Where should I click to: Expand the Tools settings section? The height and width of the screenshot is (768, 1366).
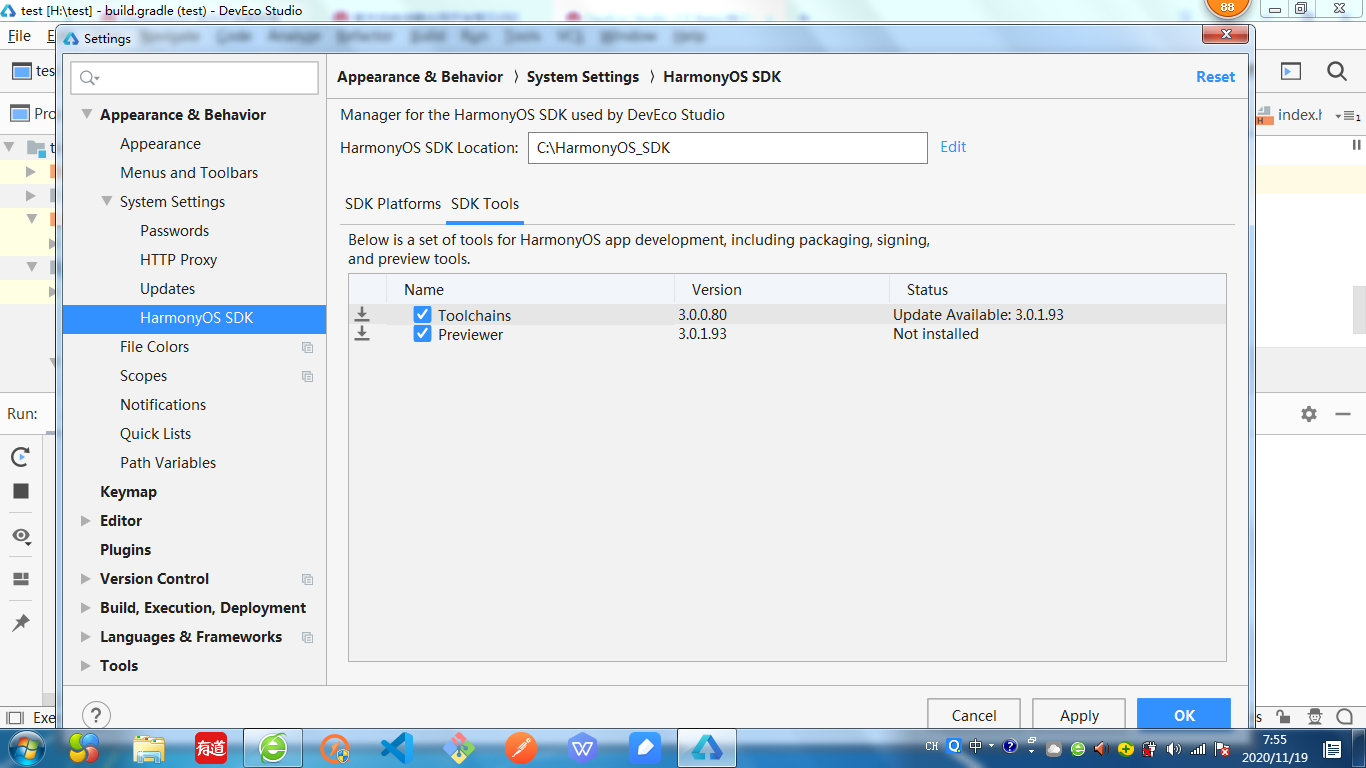coord(86,666)
